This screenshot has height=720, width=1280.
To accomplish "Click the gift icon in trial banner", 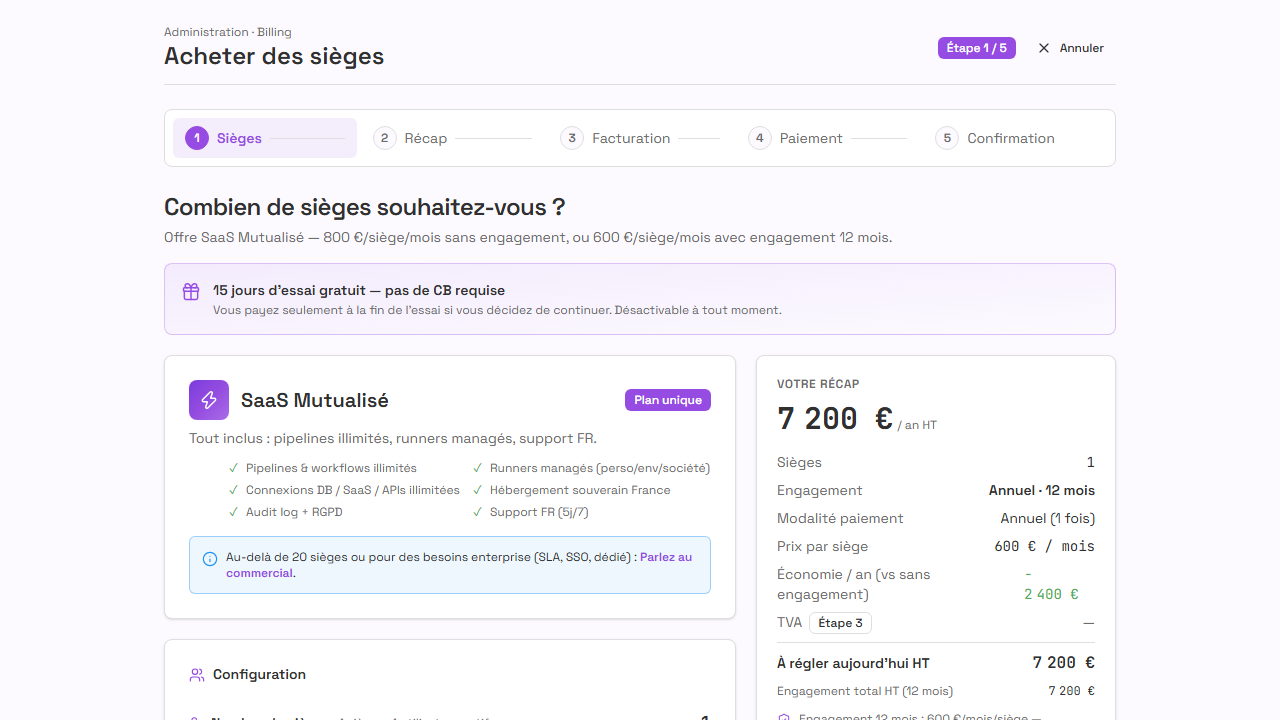I will (x=191, y=291).
